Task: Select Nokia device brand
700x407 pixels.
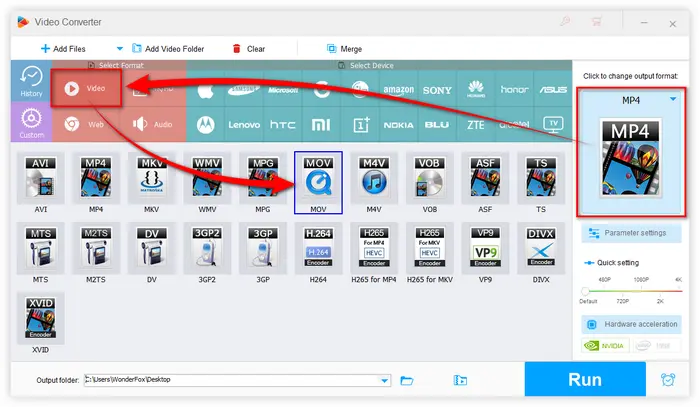Action: (399, 125)
